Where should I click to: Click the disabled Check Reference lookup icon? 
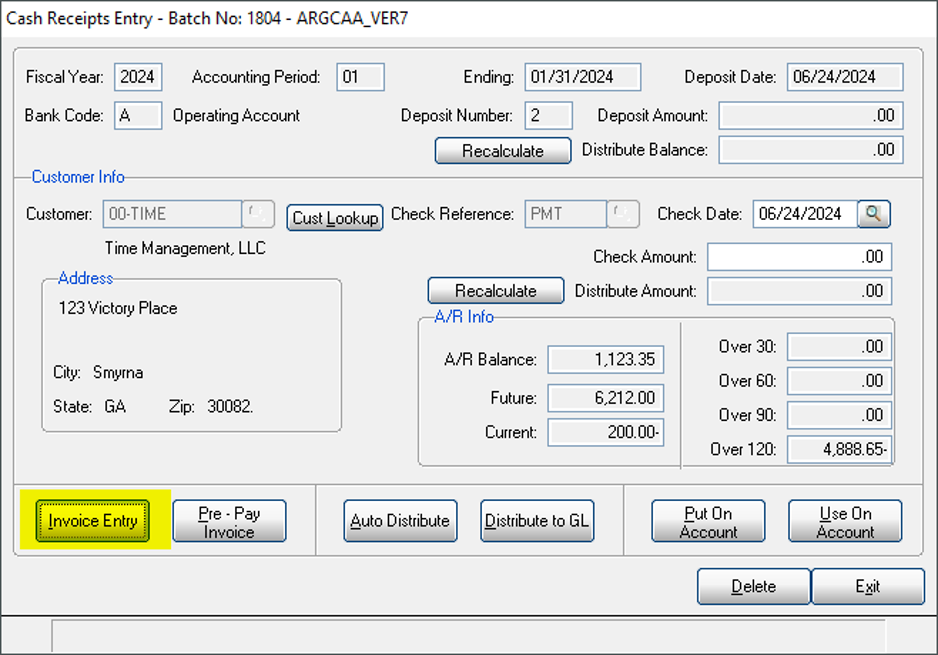click(623, 214)
